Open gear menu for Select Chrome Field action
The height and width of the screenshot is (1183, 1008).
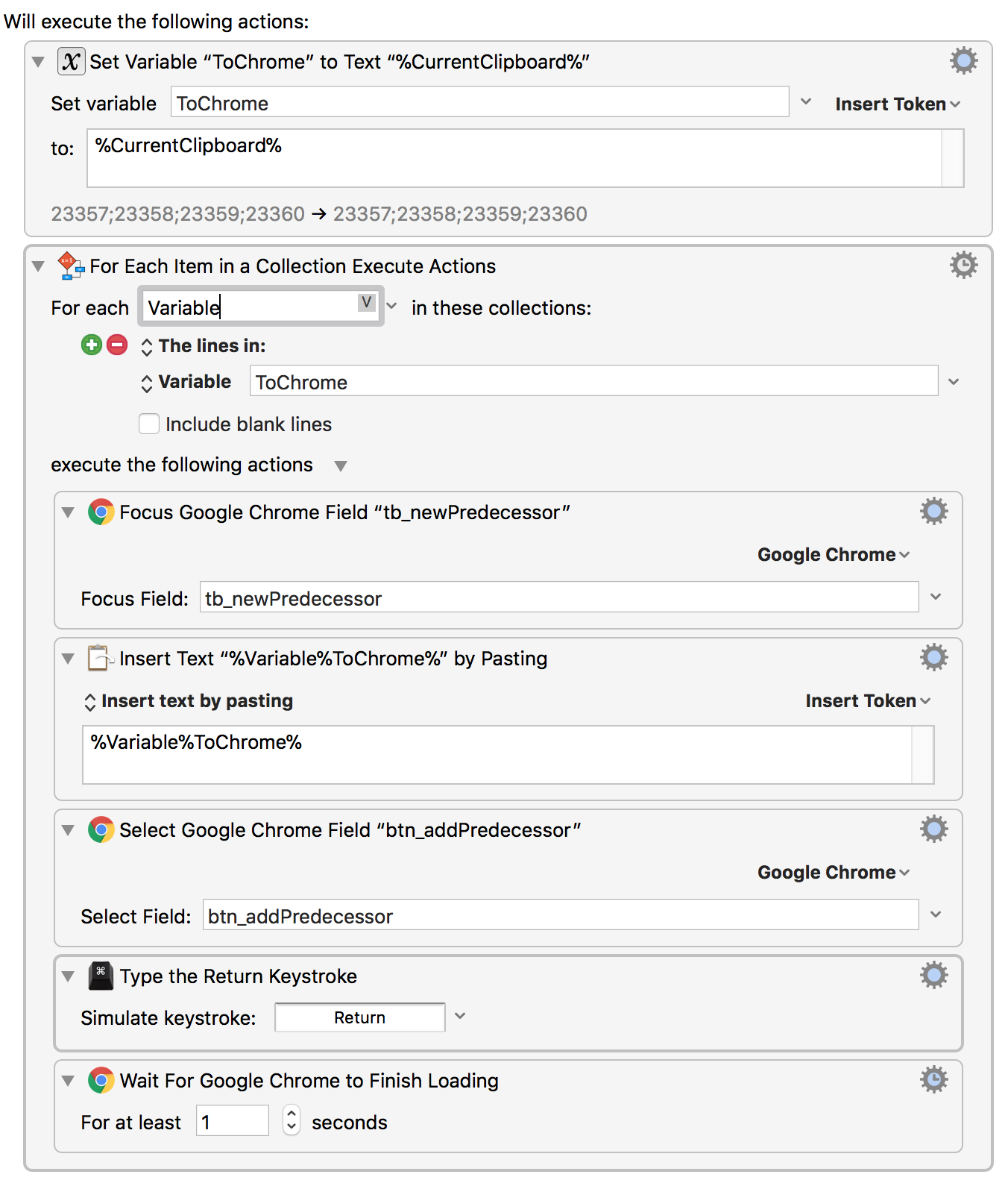[x=933, y=829]
